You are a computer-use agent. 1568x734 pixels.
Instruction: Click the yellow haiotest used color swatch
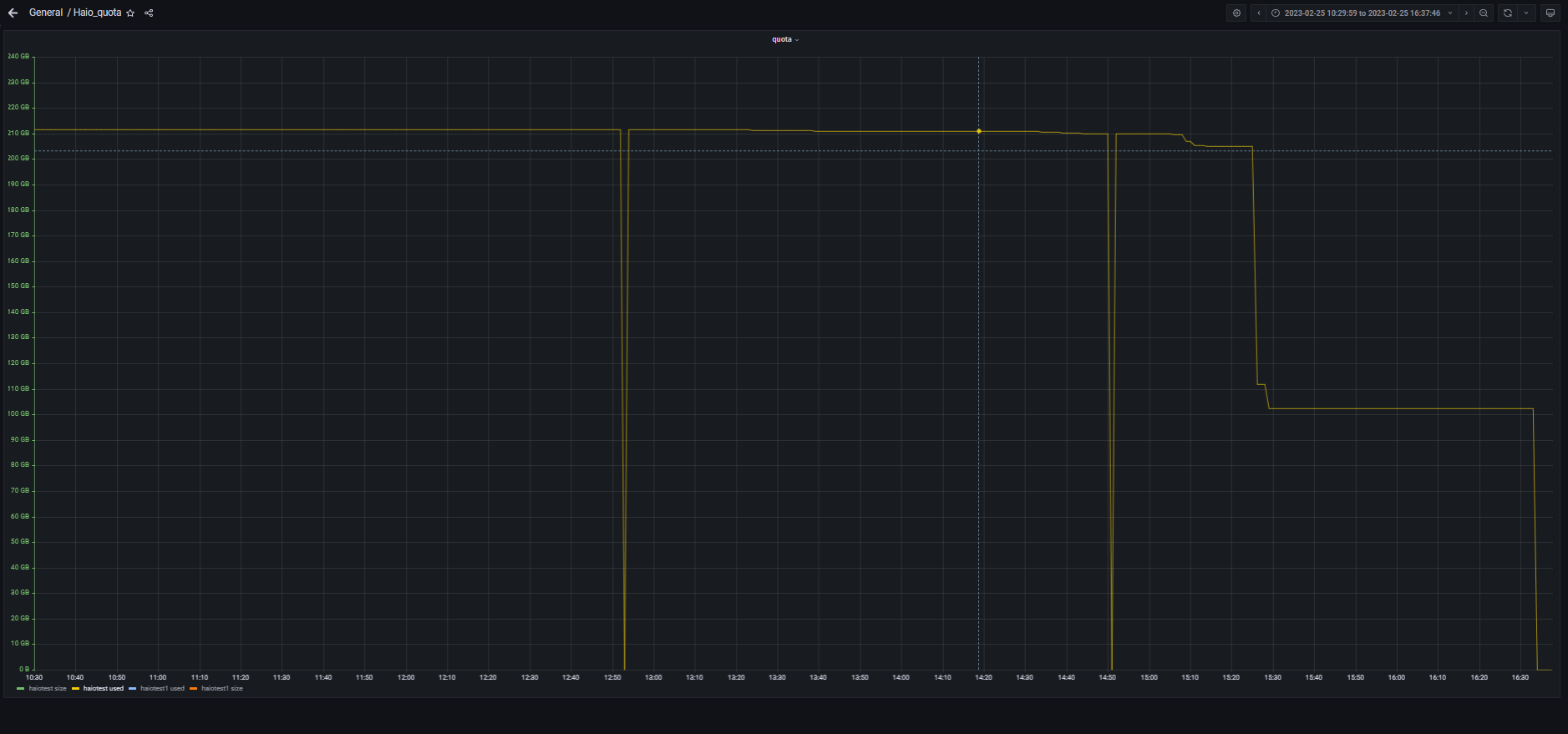point(75,689)
